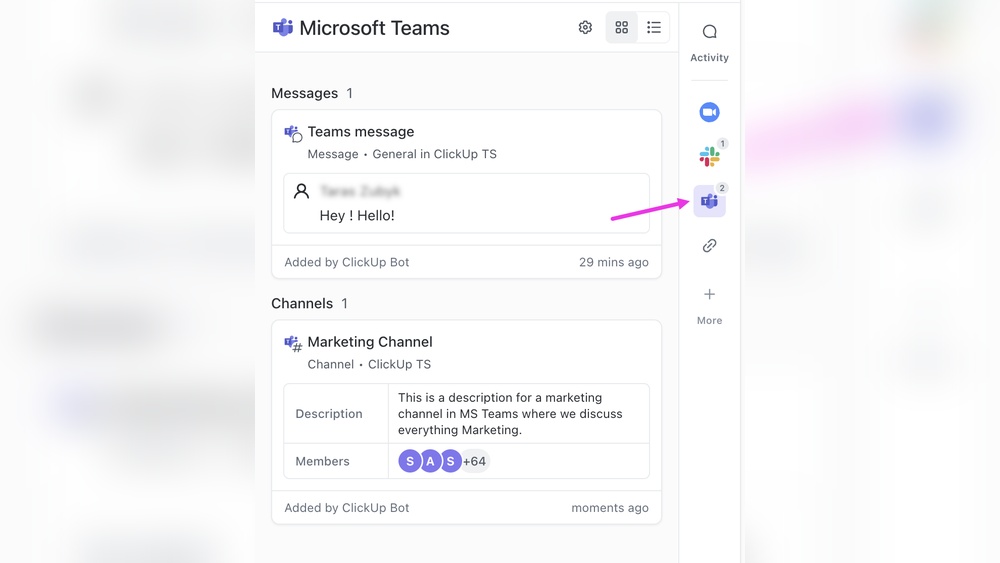Open the Slack integration in sidebar

(709, 156)
